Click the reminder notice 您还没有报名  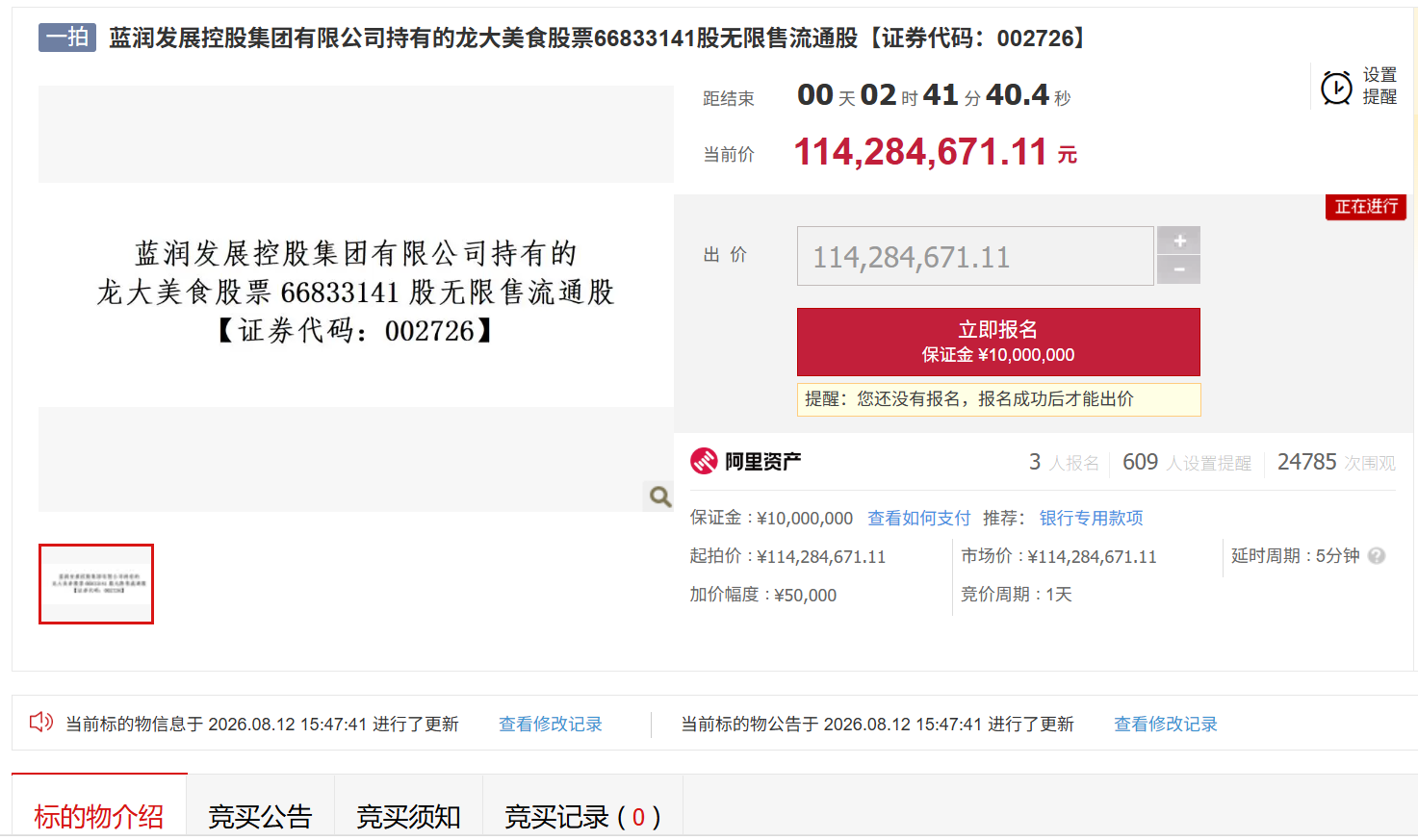(x=998, y=399)
